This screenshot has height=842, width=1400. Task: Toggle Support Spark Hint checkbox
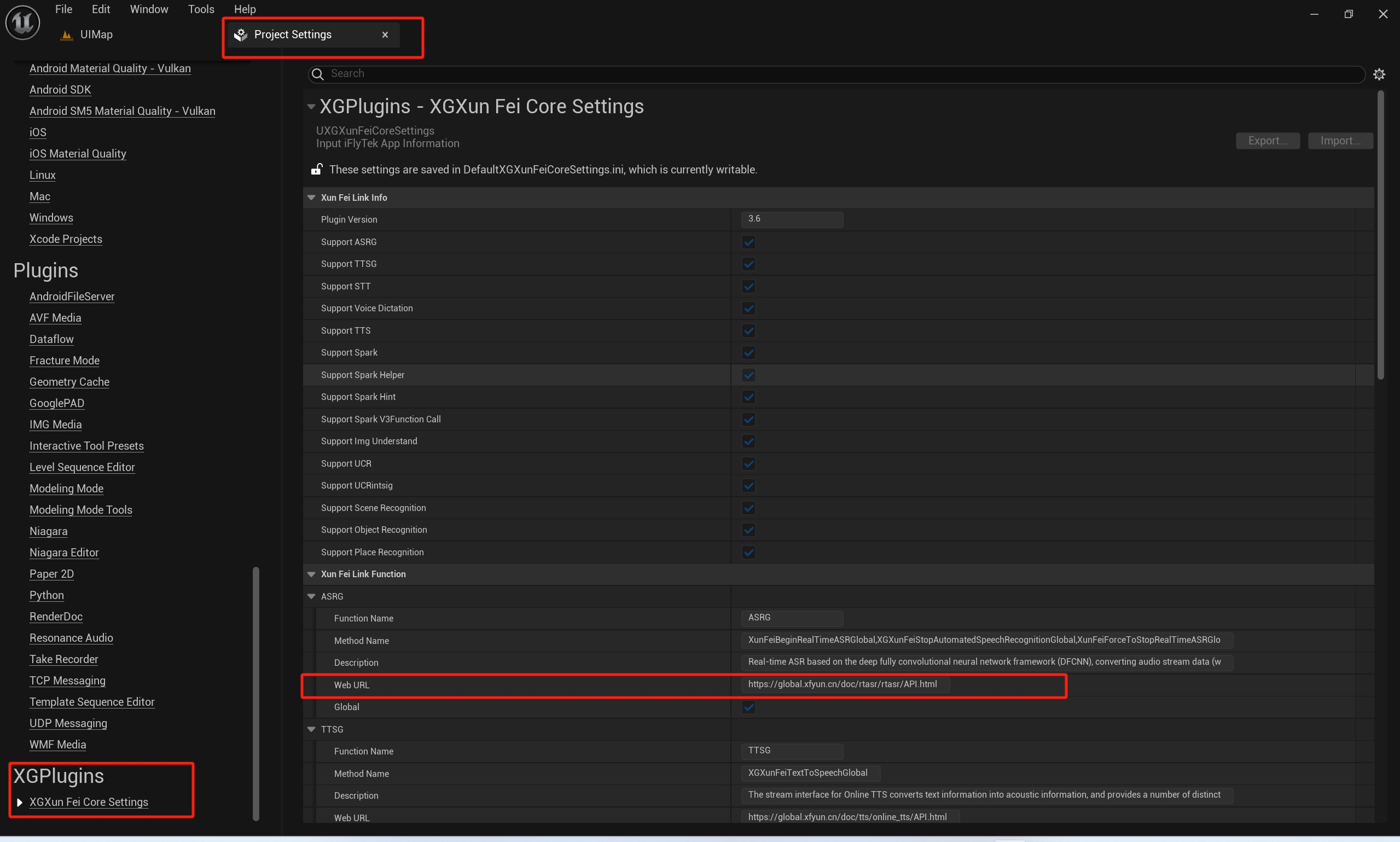tap(748, 397)
